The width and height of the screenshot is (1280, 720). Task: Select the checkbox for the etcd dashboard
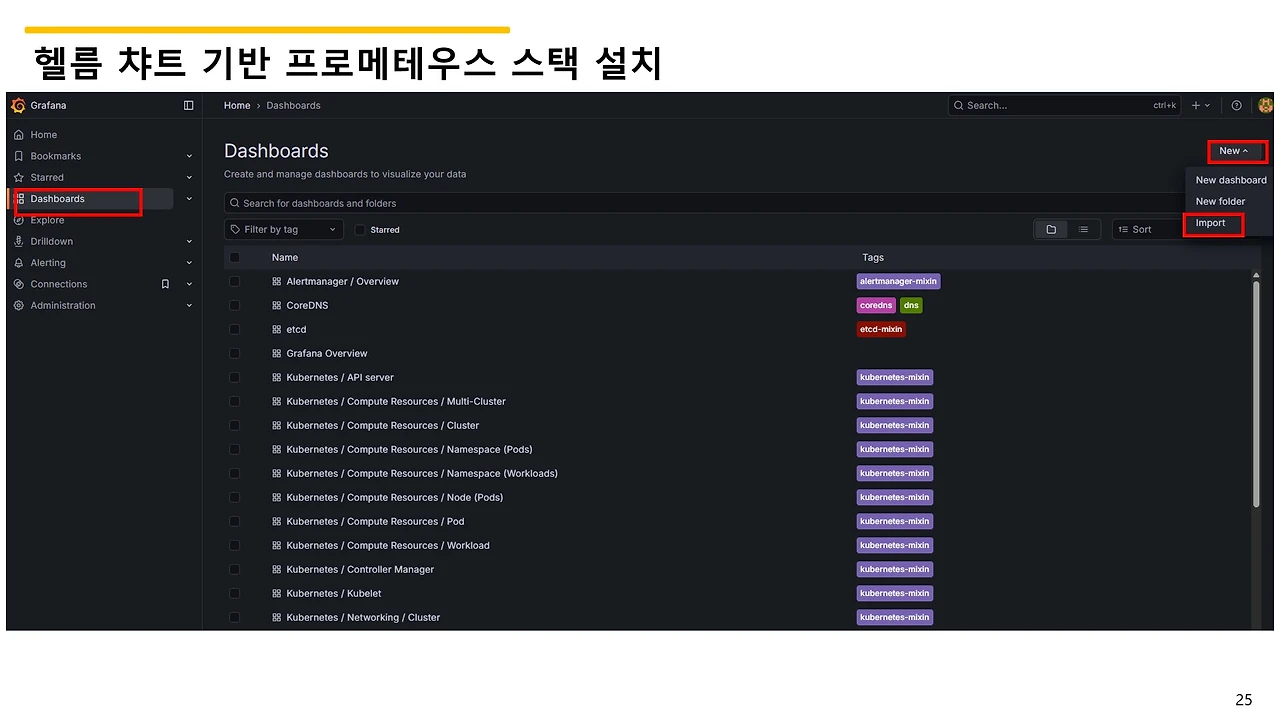[x=234, y=329]
